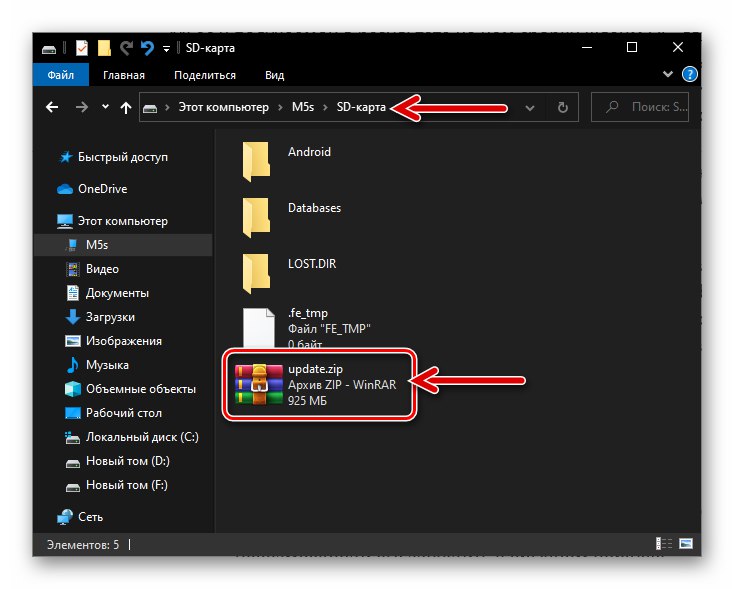Click M5s in the address path
The image size is (734, 589).
[303, 107]
